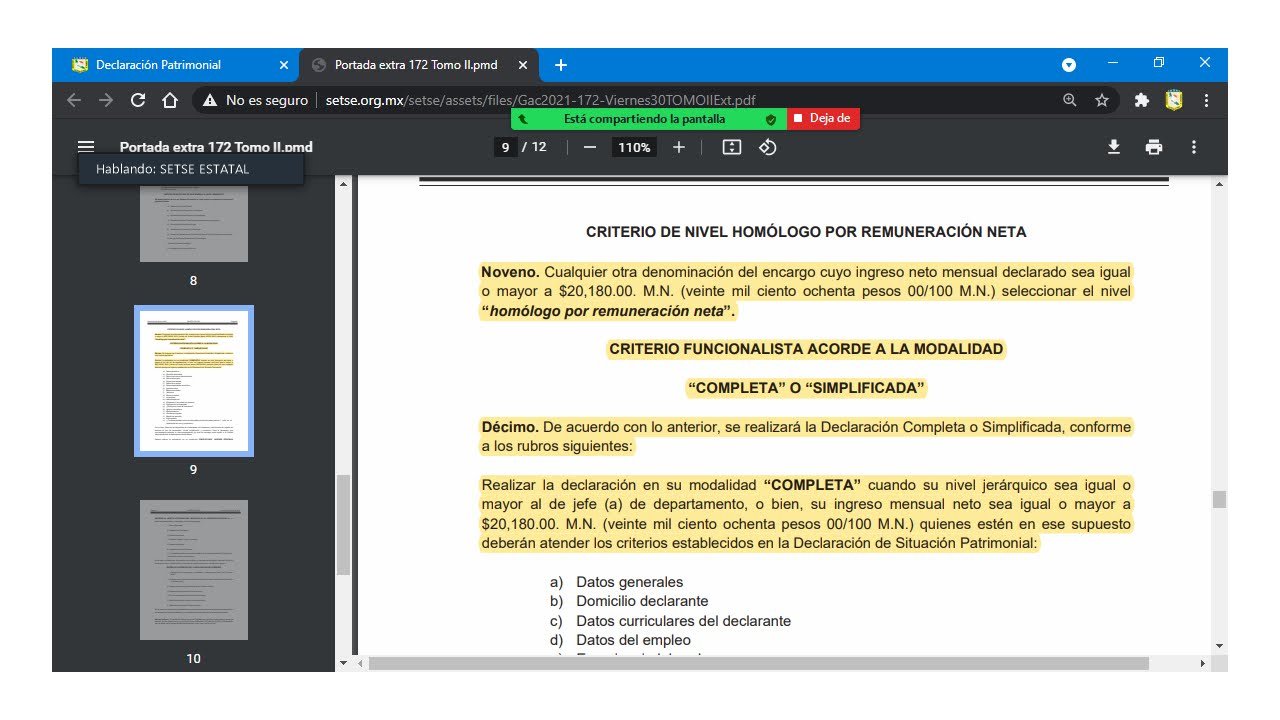Image resolution: width=1280 pixels, height=720 pixels.
Task: Open the browser home page
Action: [170, 100]
